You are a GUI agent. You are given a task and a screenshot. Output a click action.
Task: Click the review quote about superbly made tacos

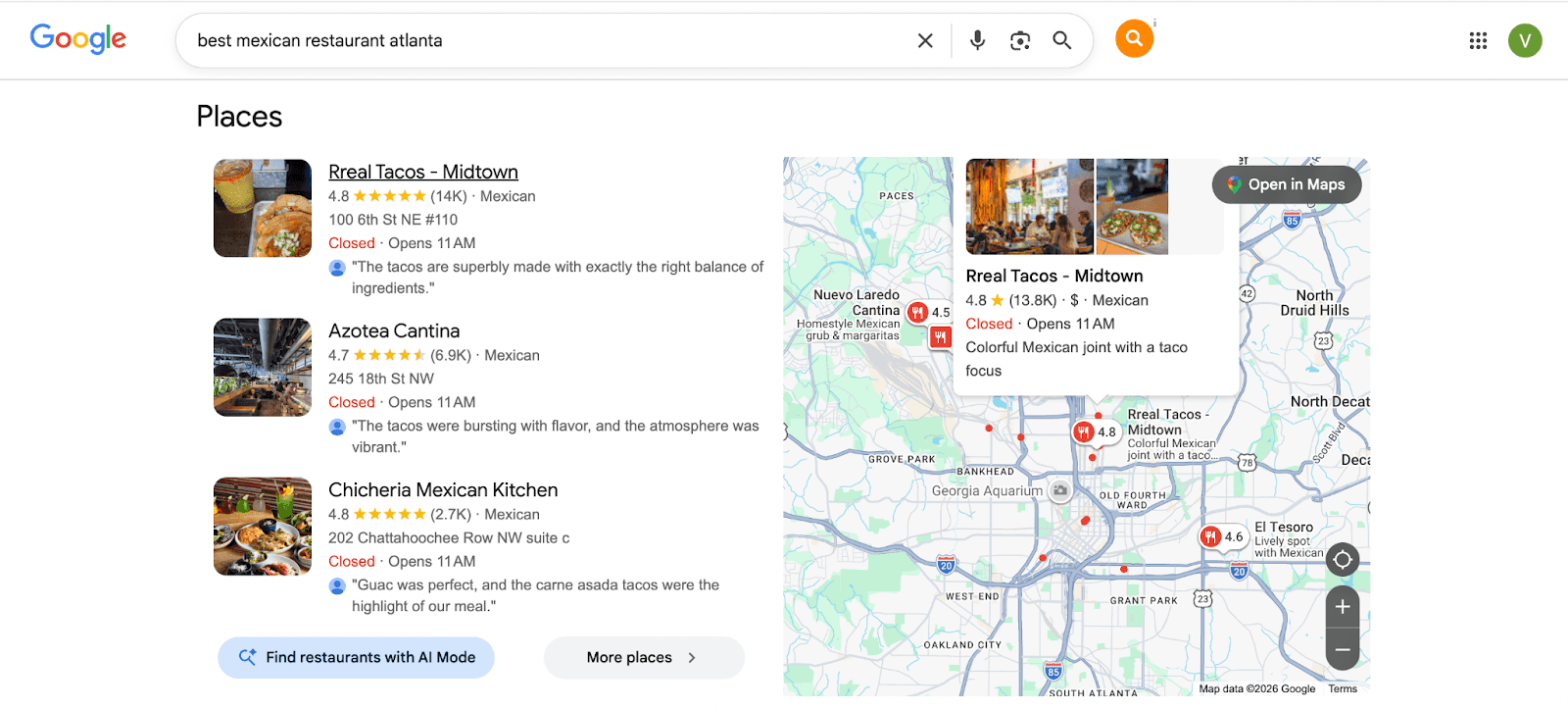click(x=558, y=278)
